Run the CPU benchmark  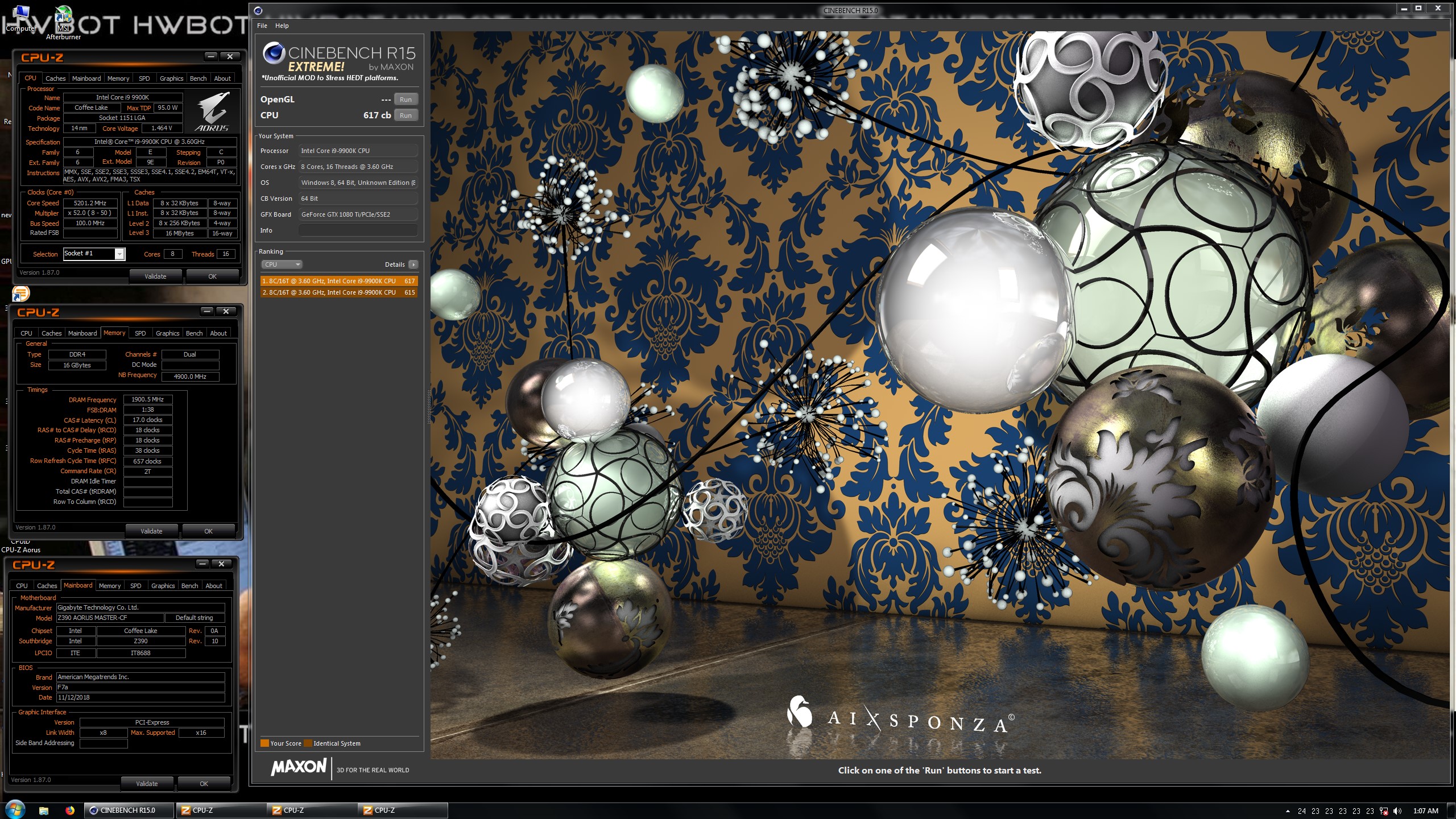click(406, 115)
